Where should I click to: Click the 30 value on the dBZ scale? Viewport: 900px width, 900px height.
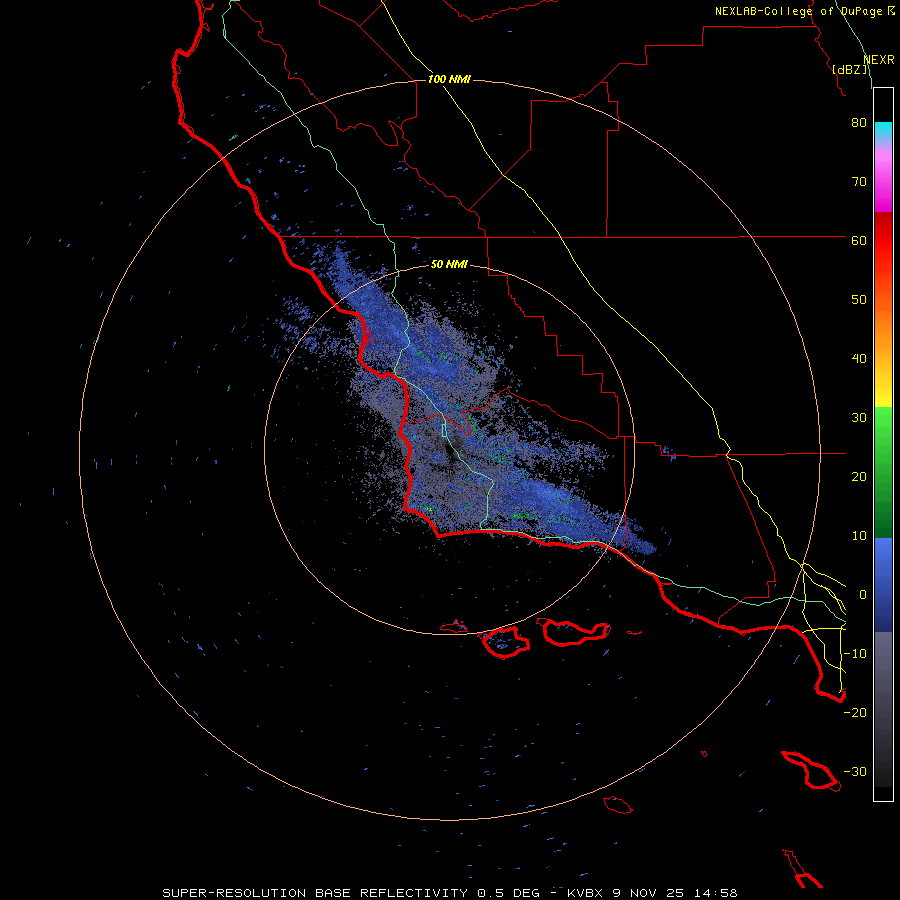click(859, 417)
